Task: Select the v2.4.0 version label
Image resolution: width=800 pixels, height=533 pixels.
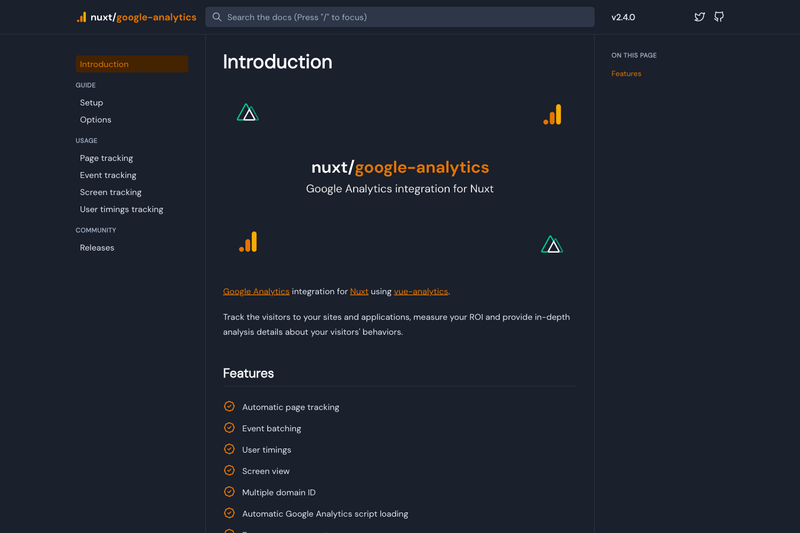Action: click(x=623, y=17)
